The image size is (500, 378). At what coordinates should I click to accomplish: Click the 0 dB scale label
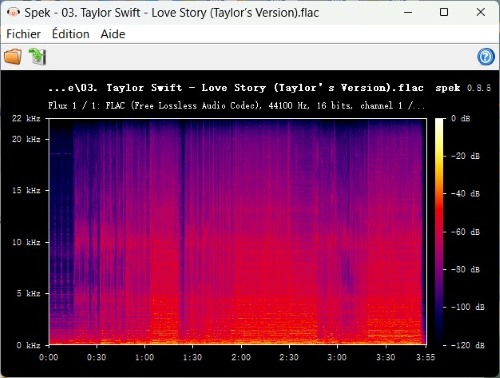(460, 118)
